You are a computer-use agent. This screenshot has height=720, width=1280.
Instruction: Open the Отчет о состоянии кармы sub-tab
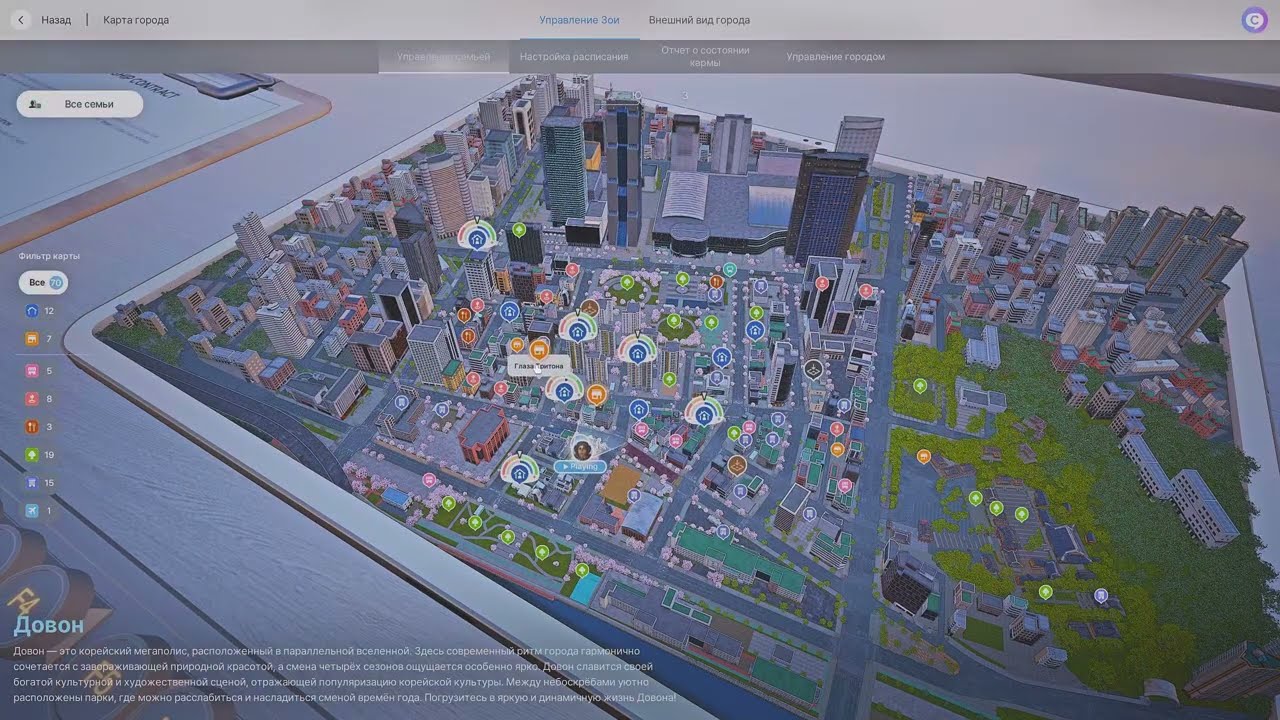[x=705, y=56]
